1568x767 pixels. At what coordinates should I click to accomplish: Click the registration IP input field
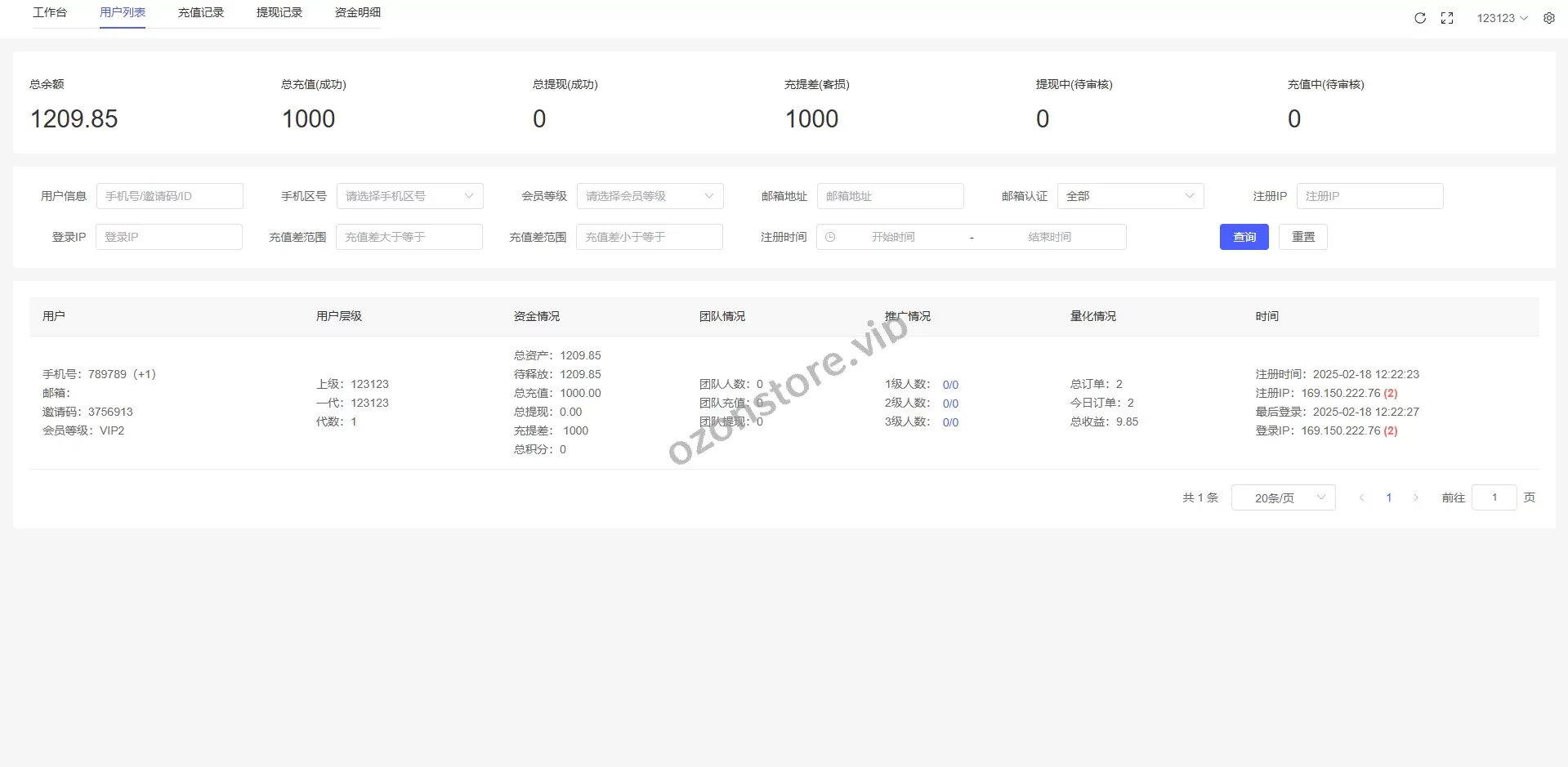[x=1369, y=196]
